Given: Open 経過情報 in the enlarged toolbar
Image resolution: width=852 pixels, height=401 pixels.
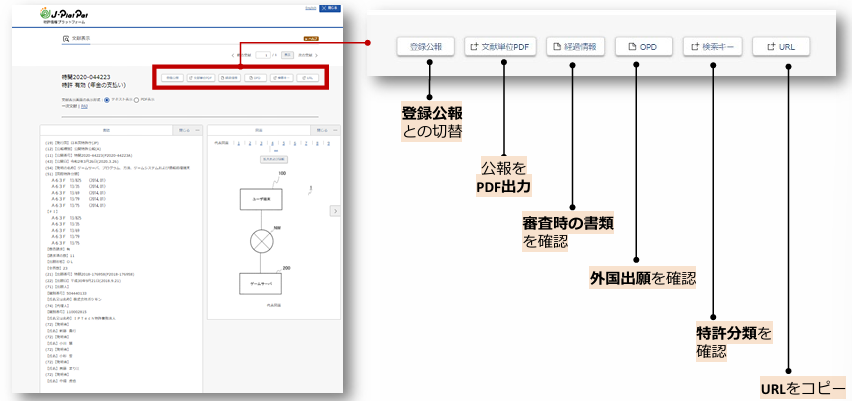Looking at the screenshot, I should click(x=574, y=47).
